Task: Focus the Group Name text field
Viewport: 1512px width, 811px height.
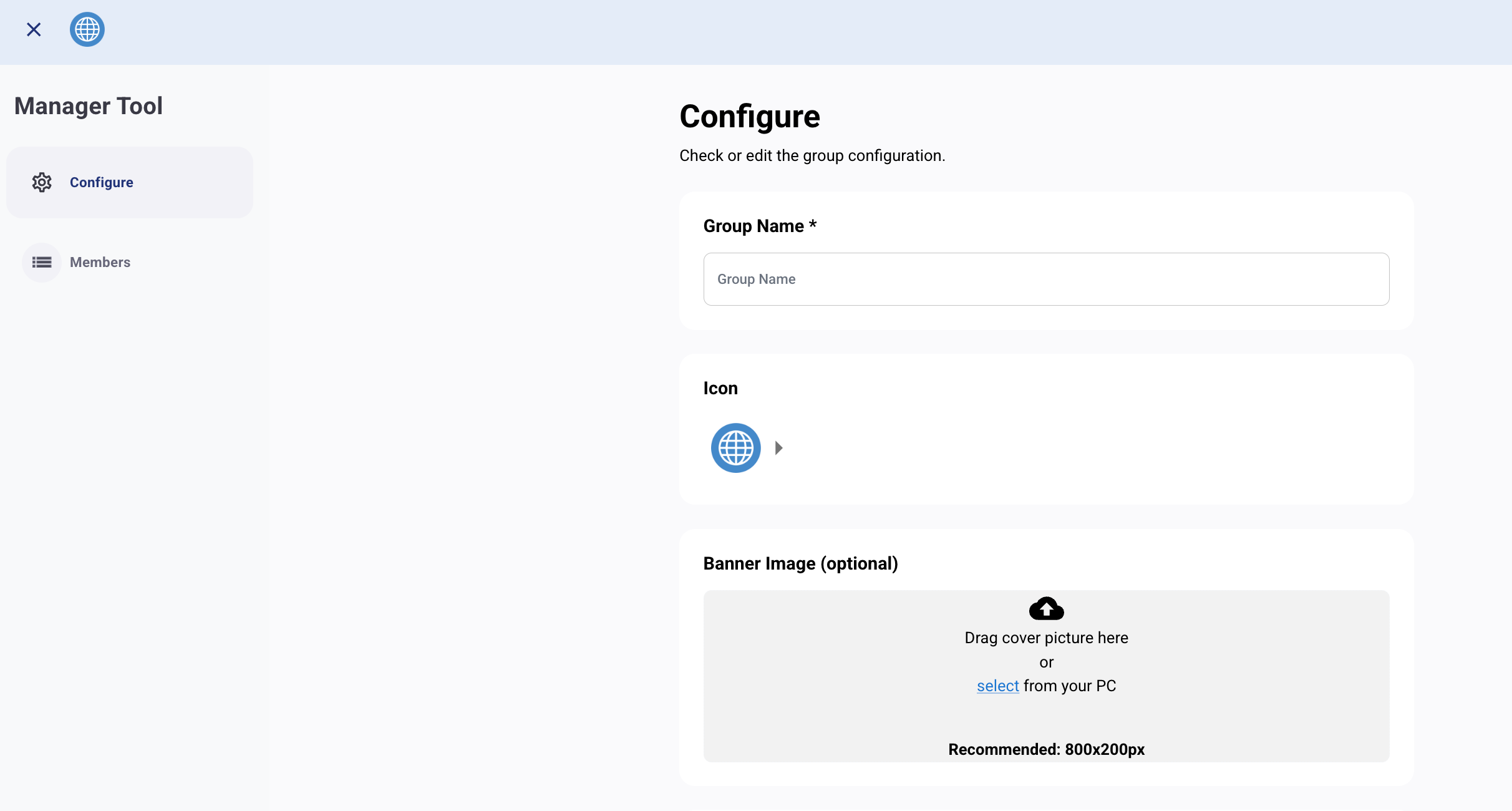Action: (x=1046, y=279)
